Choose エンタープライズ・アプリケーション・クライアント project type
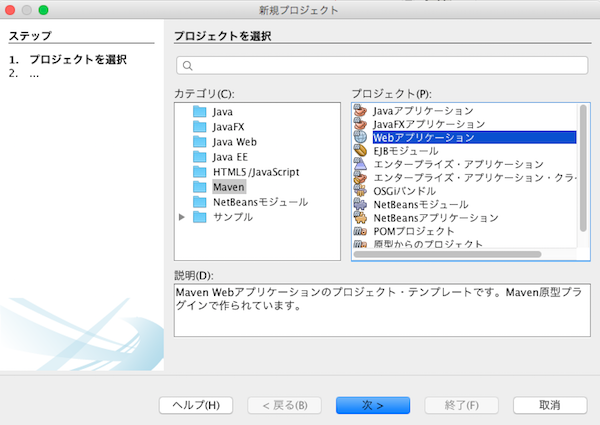 (474, 177)
